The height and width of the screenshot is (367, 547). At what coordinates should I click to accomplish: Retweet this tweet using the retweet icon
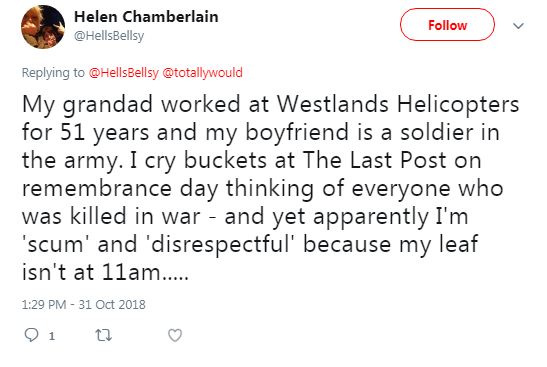coord(104,336)
